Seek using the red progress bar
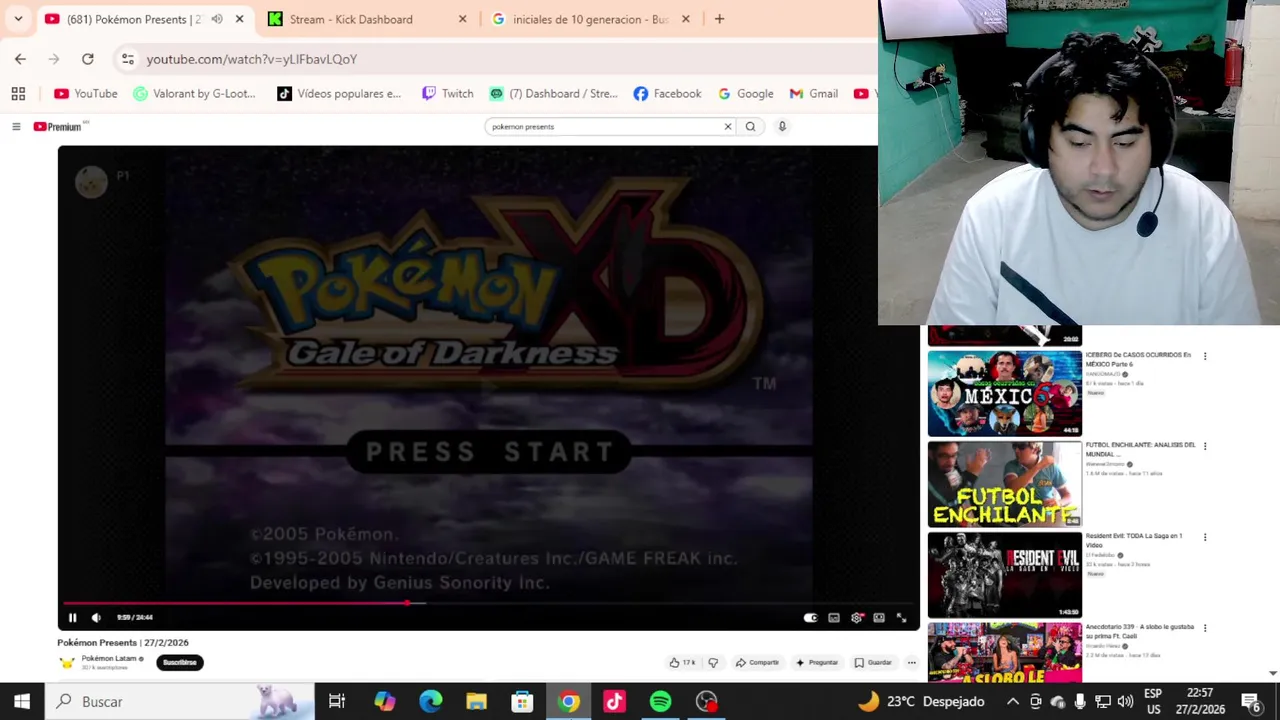Image resolution: width=1280 pixels, height=720 pixels. click(488, 603)
